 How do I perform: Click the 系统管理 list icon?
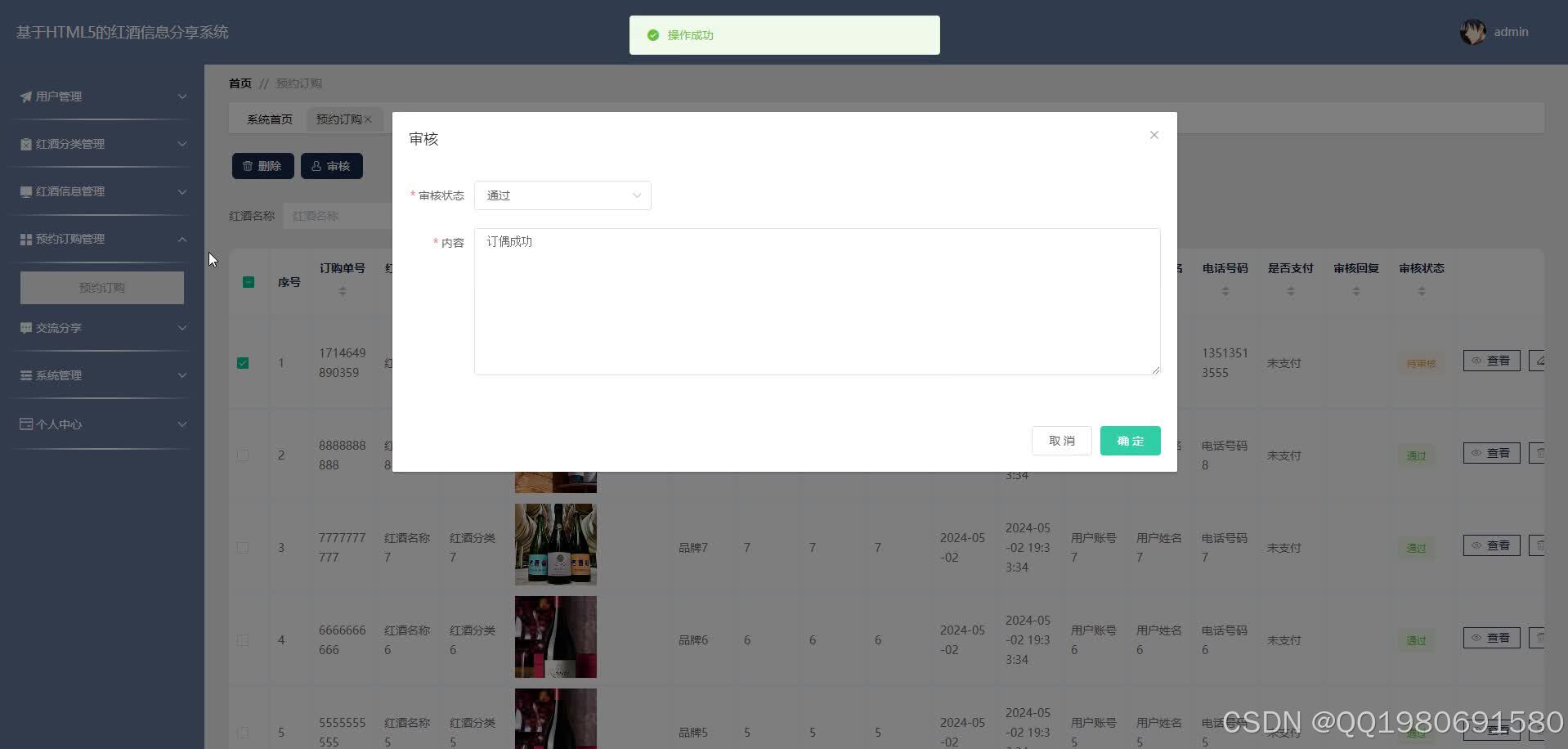pos(26,375)
